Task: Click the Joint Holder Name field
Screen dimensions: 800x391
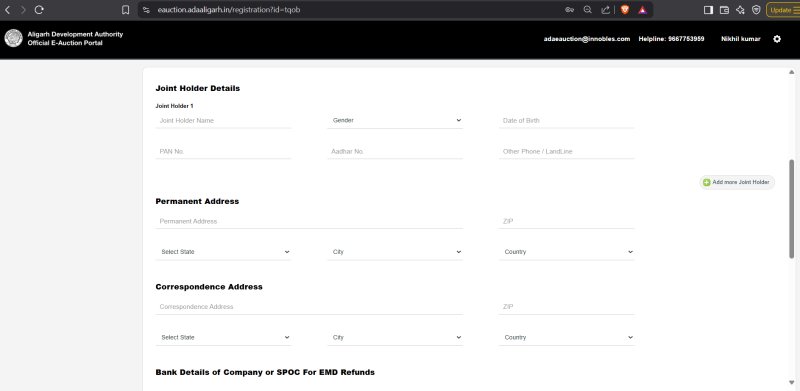Action: click(x=223, y=120)
